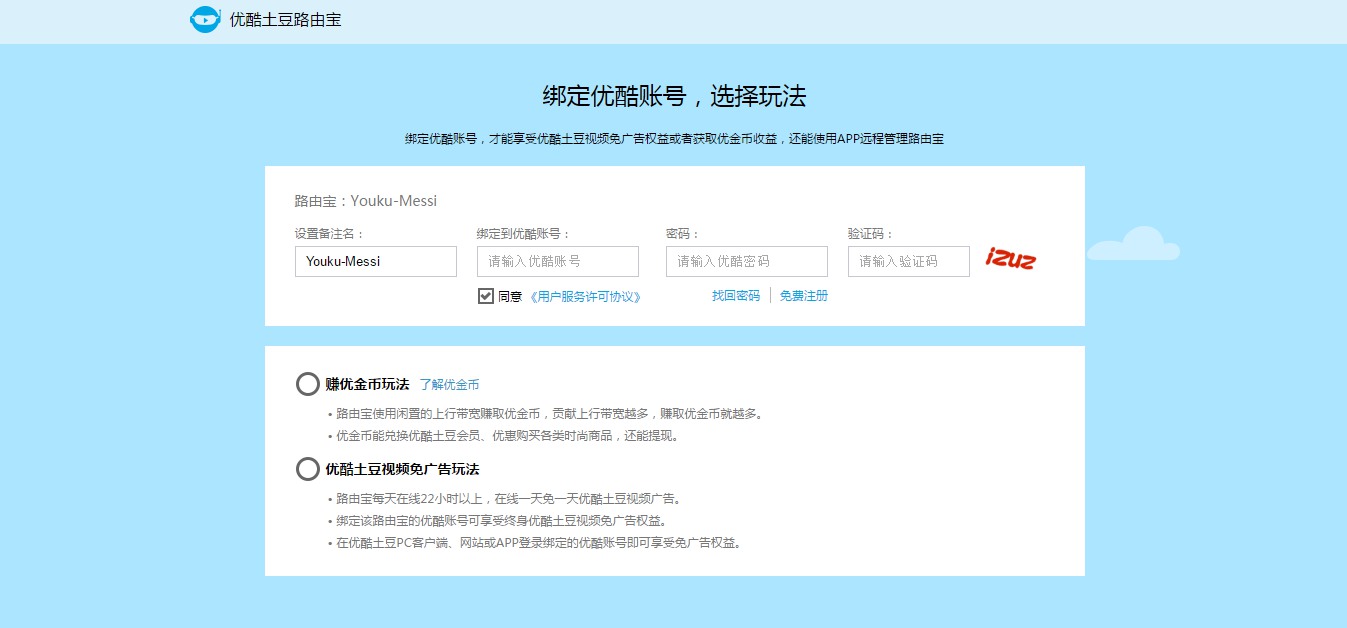Image resolution: width=1347 pixels, height=628 pixels.
Task: Click the 路由宝：Youku-Messi router name text
Action: (364, 200)
